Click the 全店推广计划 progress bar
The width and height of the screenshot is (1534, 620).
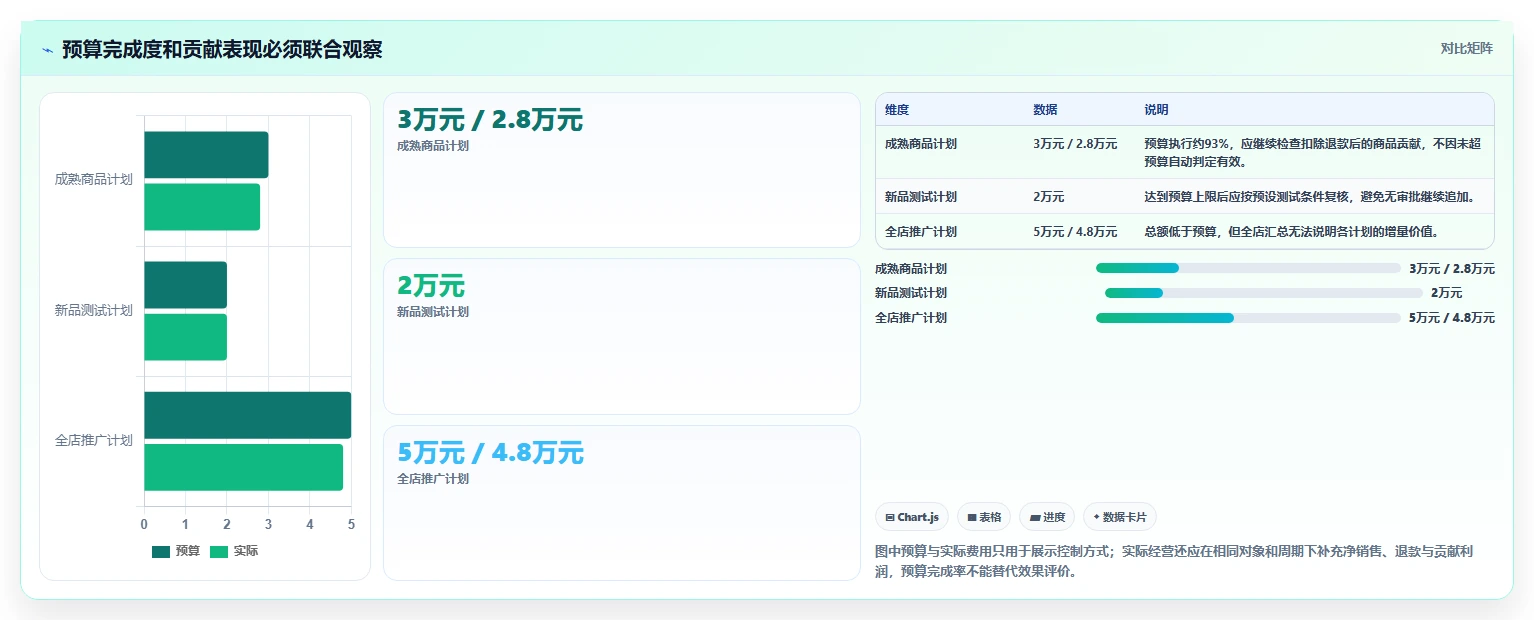pos(1248,318)
